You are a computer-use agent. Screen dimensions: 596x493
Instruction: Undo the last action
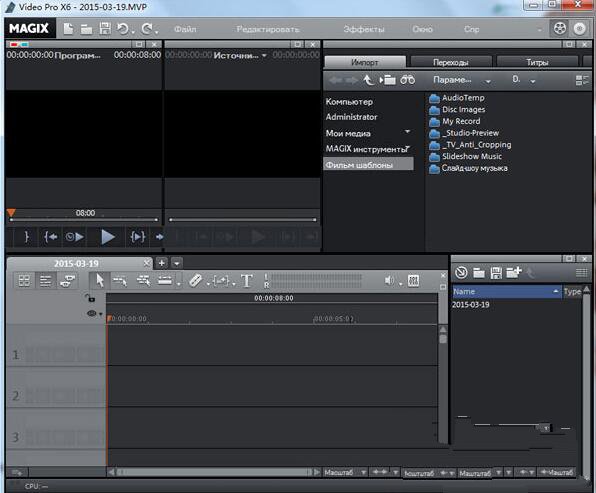[x=123, y=29]
